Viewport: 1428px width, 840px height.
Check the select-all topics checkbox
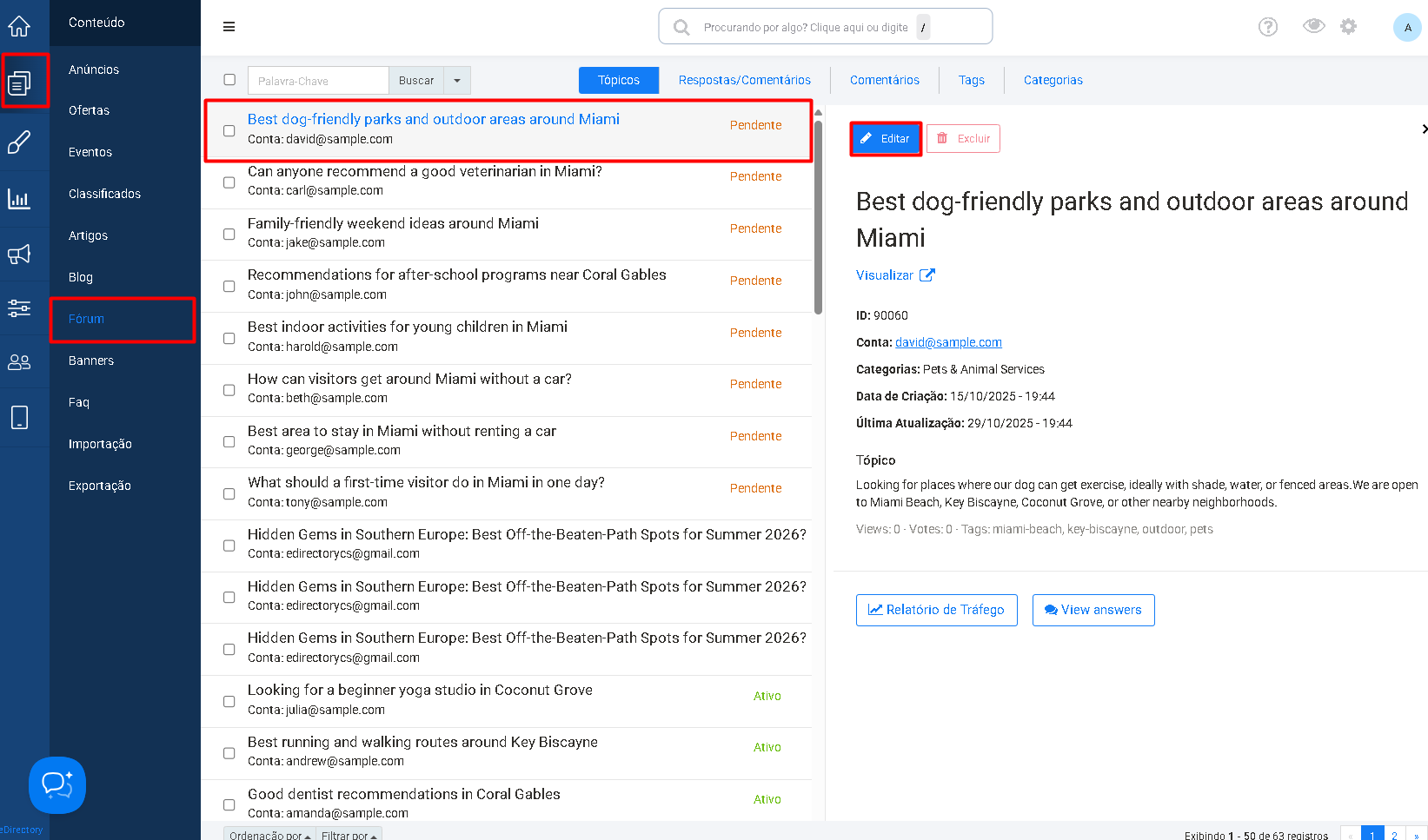click(x=229, y=80)
